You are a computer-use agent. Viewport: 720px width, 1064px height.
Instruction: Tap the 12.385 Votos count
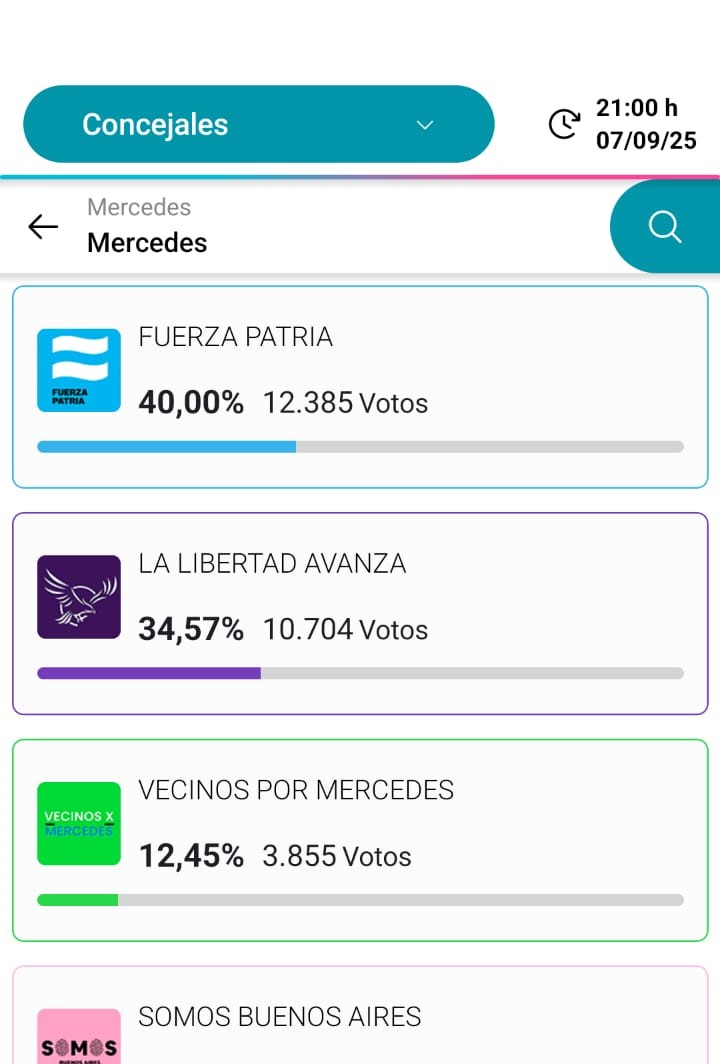click(345, 403)
